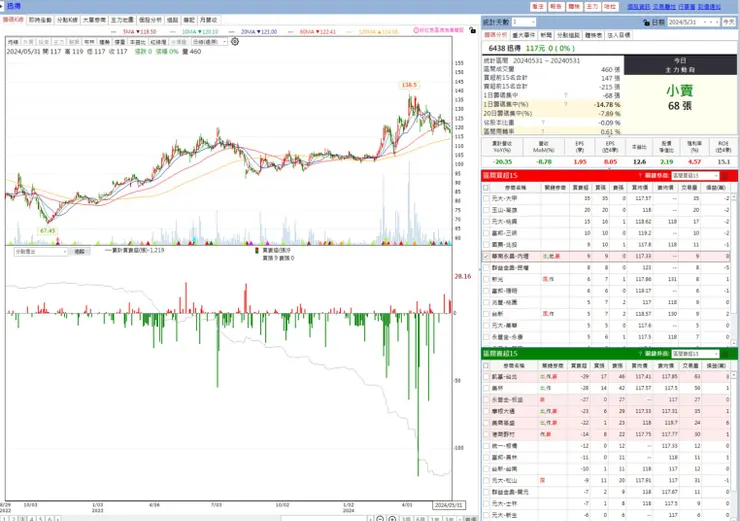Open the 新聞 tab in right panel
This screenshot has width=740, height=521.
(546, 35)
